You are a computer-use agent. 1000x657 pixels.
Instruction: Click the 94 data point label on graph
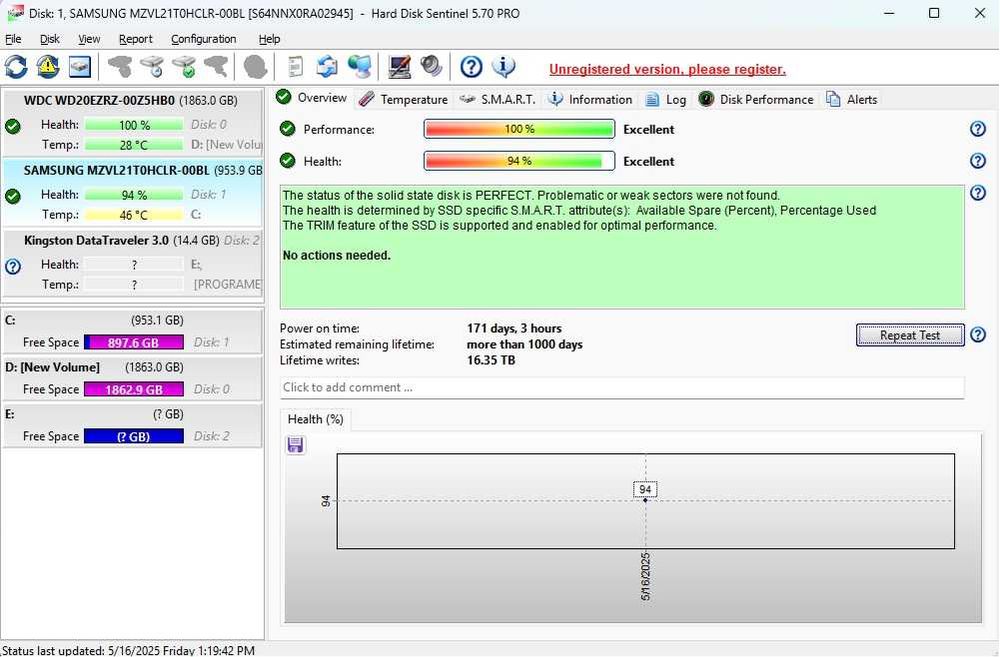pyautogui.click(x=645, y=489)
